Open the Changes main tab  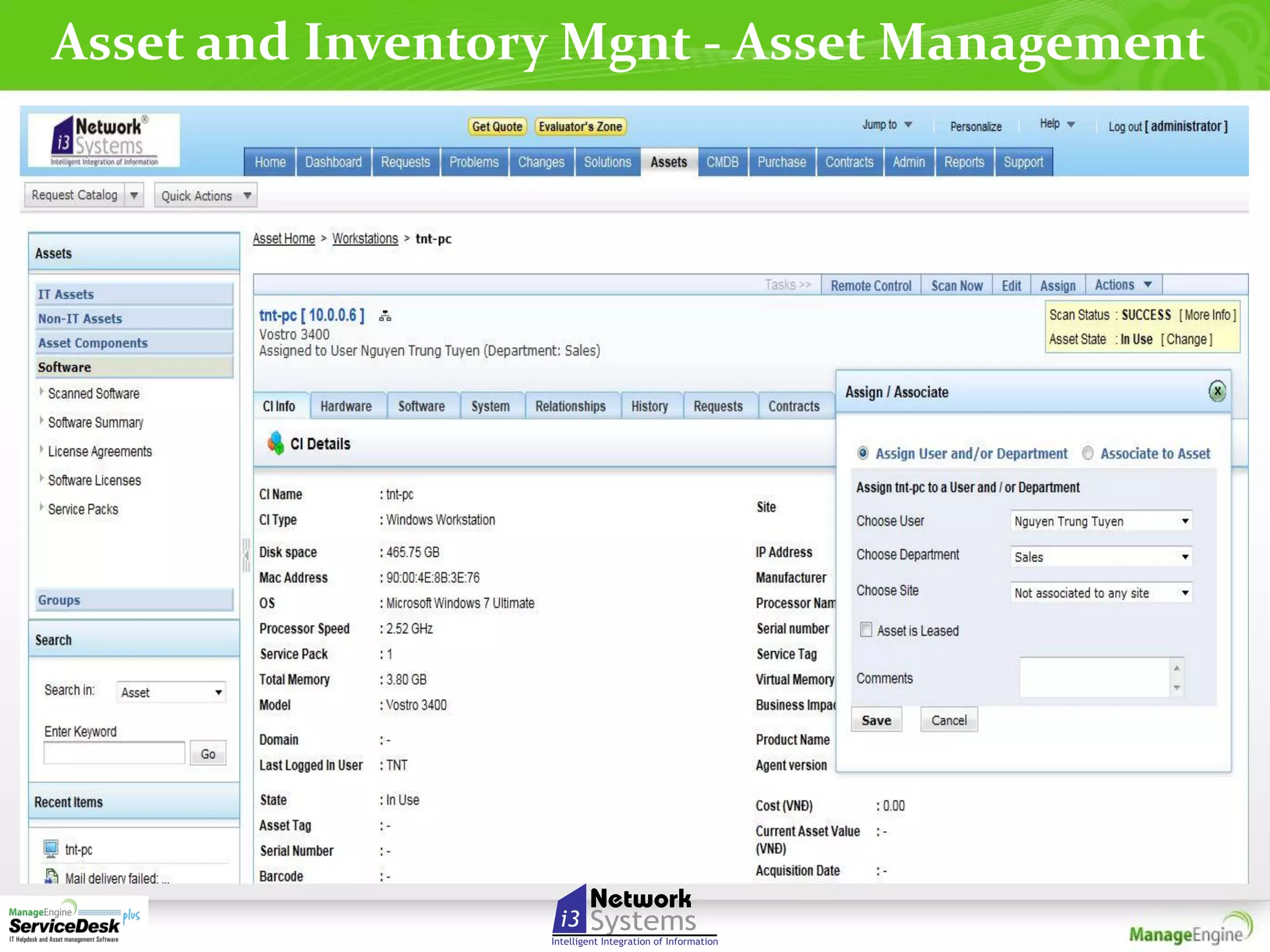[x=541, y=162]
